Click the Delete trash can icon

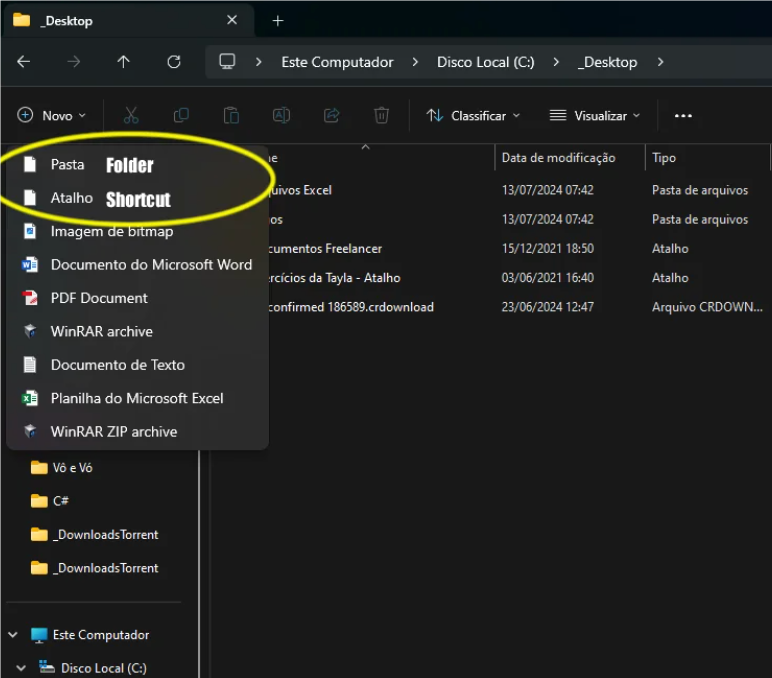(381, 116)
